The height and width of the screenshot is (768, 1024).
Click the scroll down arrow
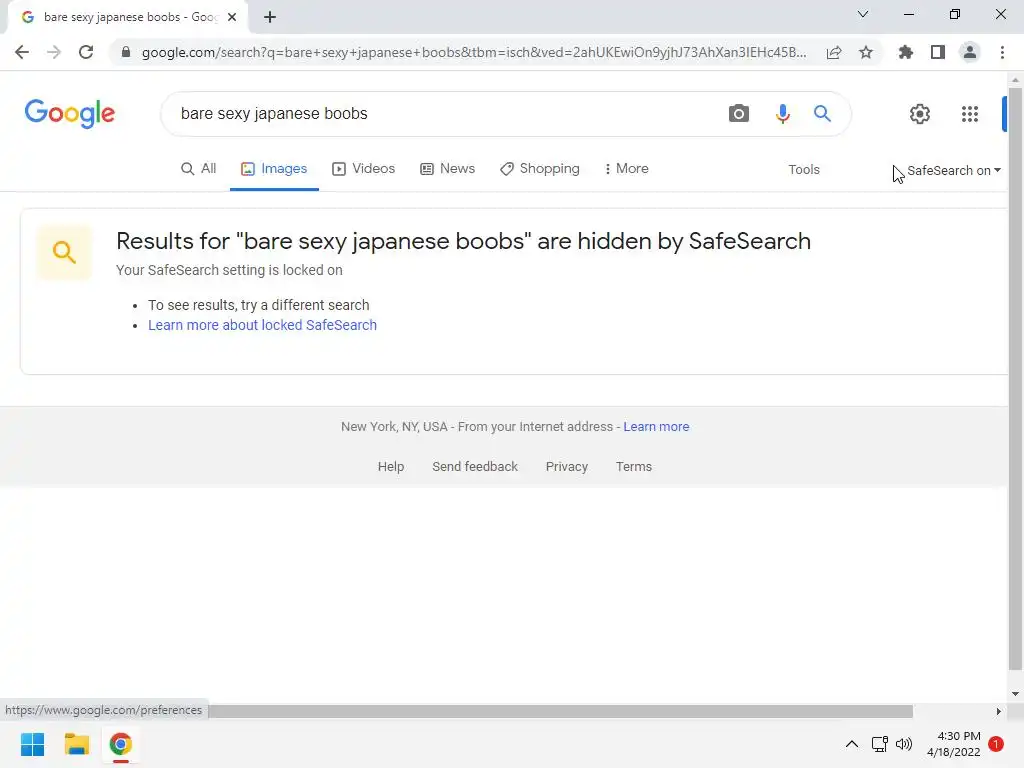1015,694
